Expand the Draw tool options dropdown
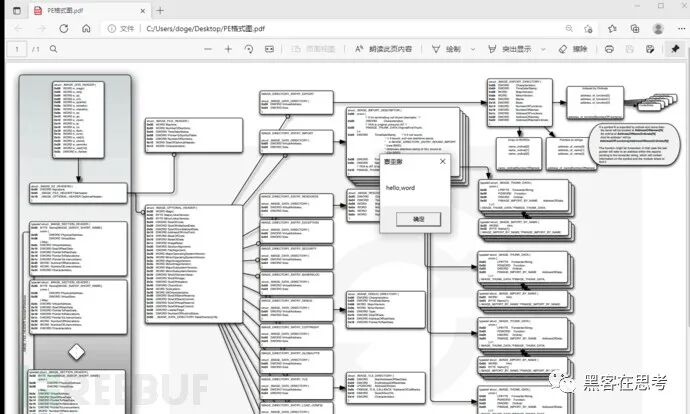The height and width of the screenshot is (414, 690). point(473,49)
